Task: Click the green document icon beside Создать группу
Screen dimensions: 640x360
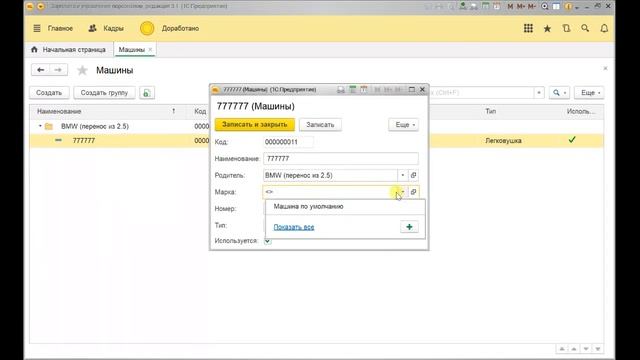Action: 147,93
